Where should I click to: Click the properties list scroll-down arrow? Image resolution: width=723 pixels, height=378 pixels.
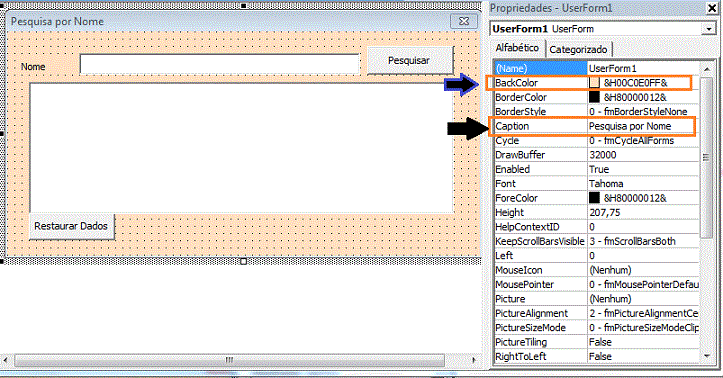tap(707, 356)
